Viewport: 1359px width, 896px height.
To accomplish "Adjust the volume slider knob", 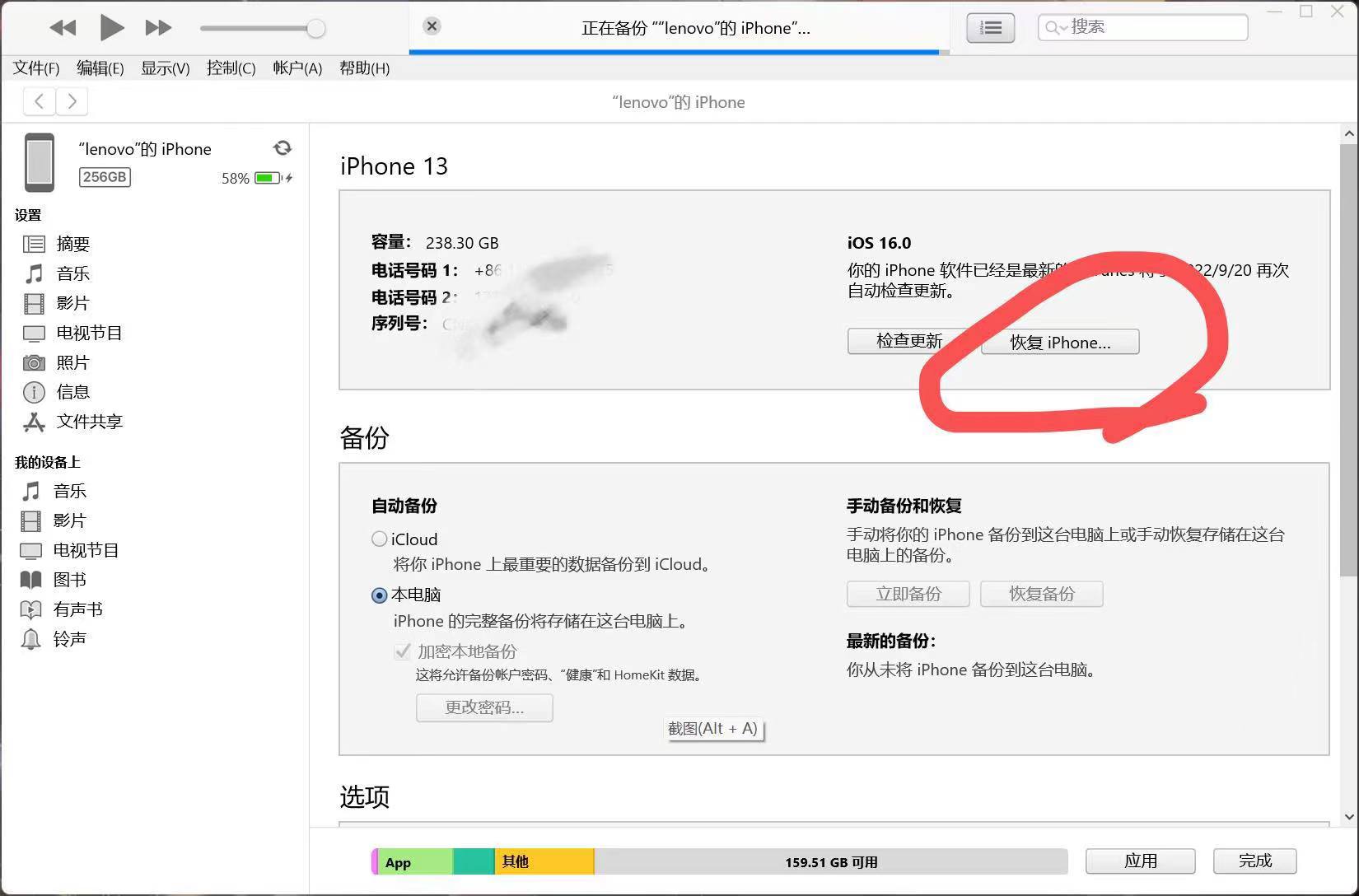I will (x=315, y=29).
